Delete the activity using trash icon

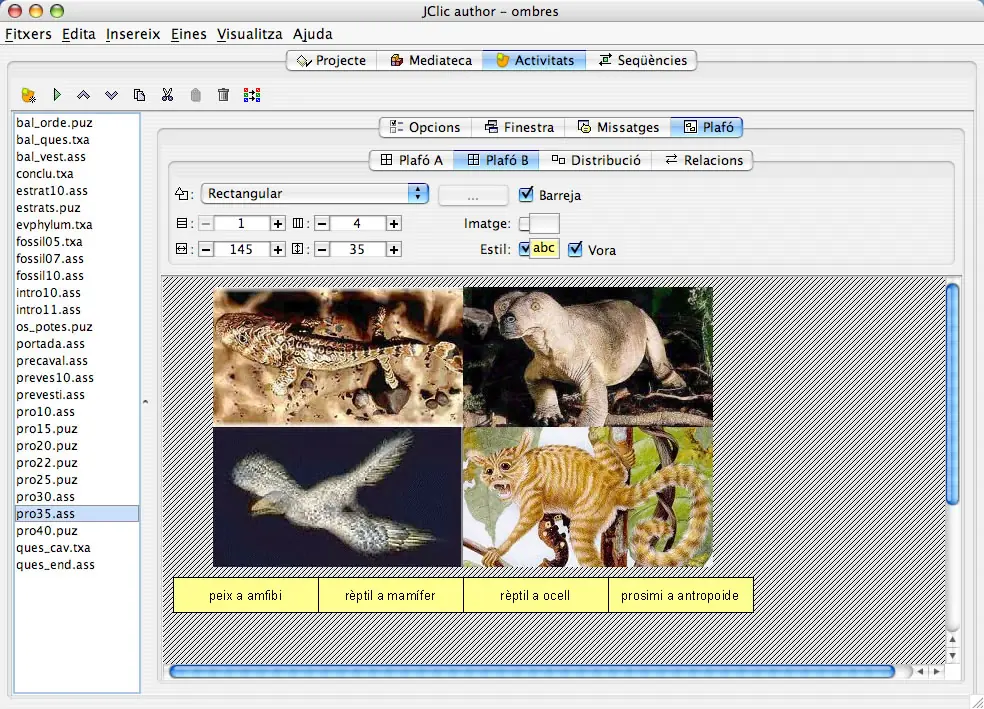[223, 95]
